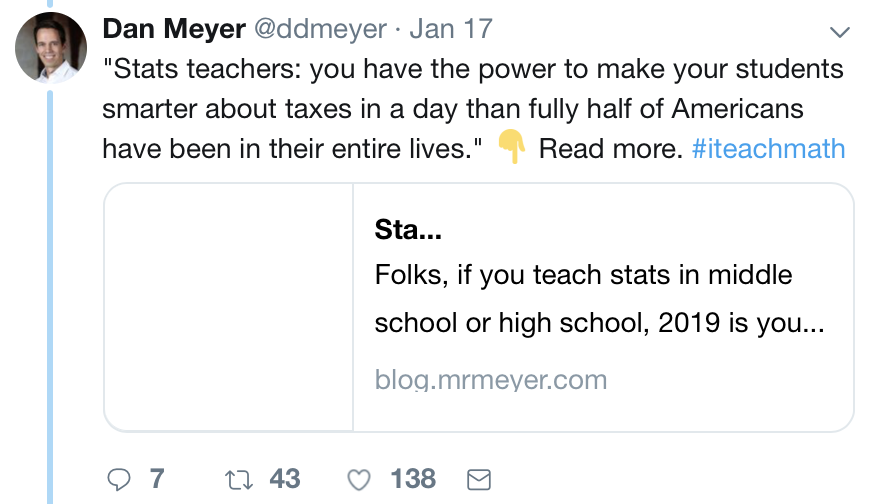Click the envelope direct message icon
This screenshot has width=880, height=504.
click(x=479, y=479)
